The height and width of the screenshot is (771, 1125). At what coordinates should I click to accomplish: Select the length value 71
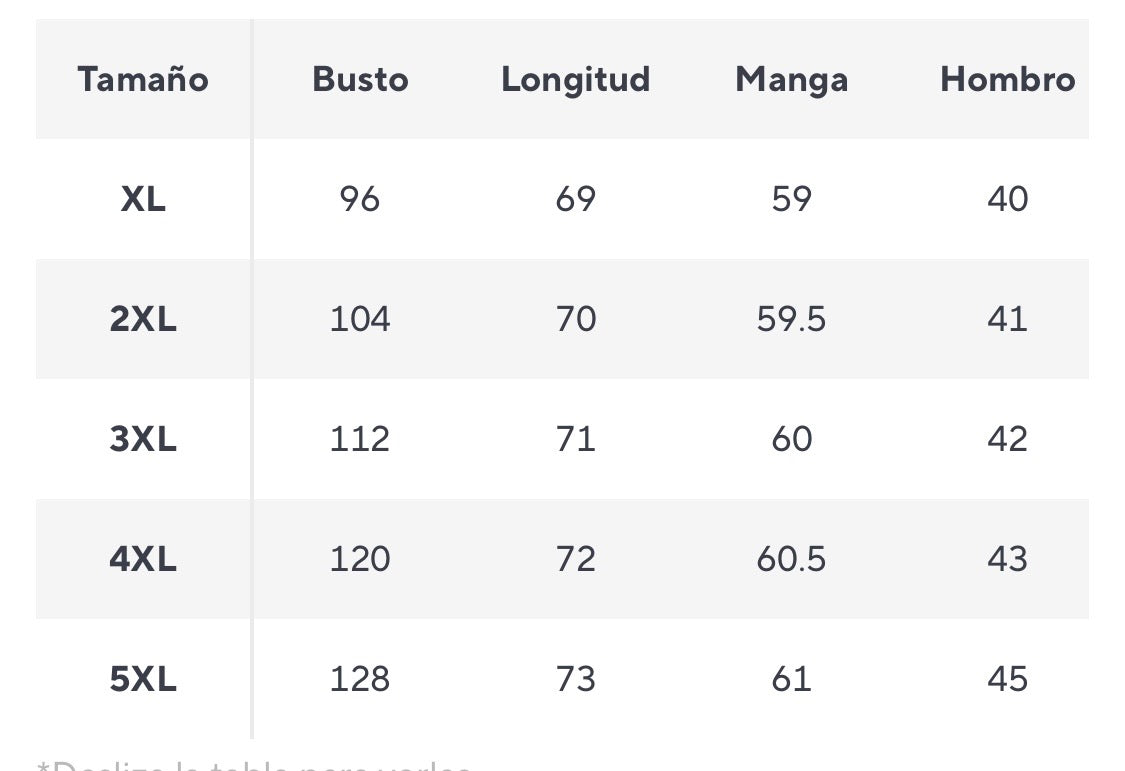pos(575,439)
